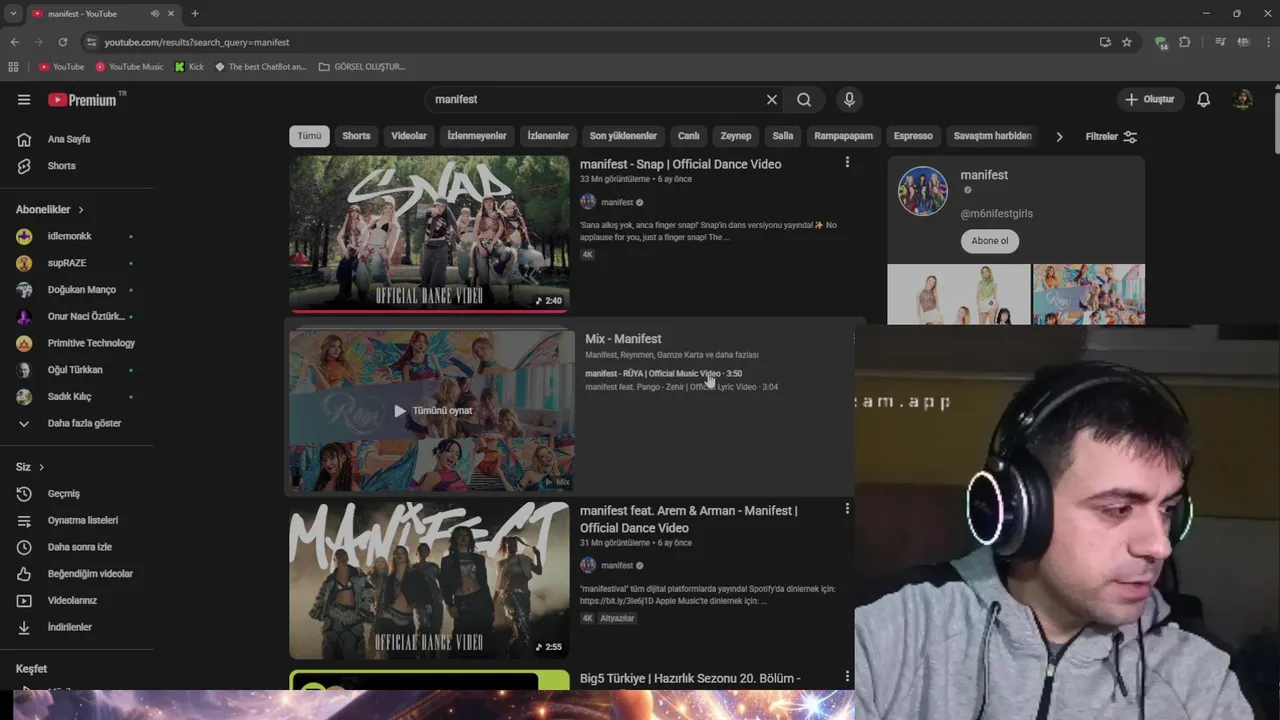Select the Son yüklenenler filter chip
1280x720 pixels.
(x=623, y=136)
